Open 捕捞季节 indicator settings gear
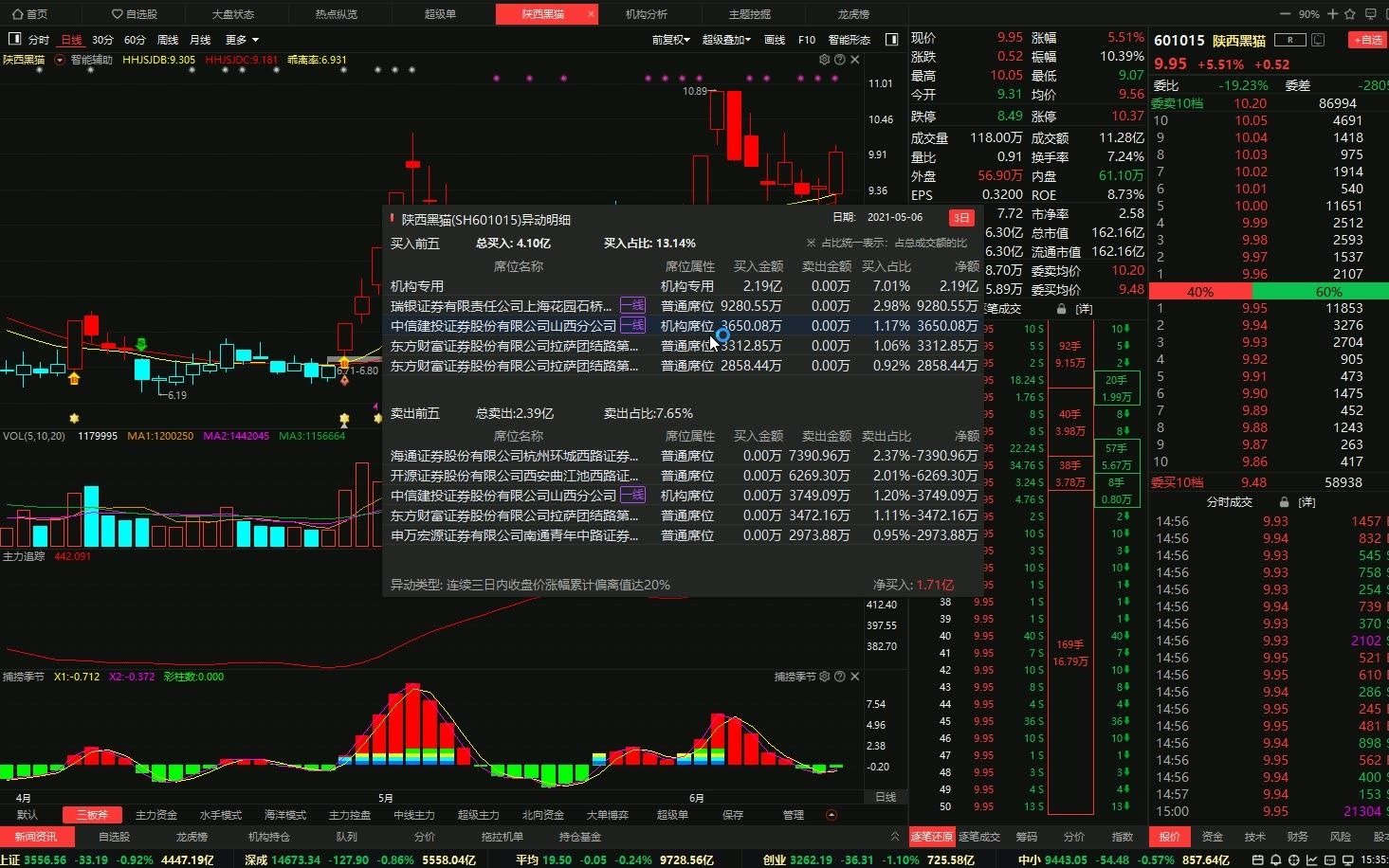 (824, 677)
